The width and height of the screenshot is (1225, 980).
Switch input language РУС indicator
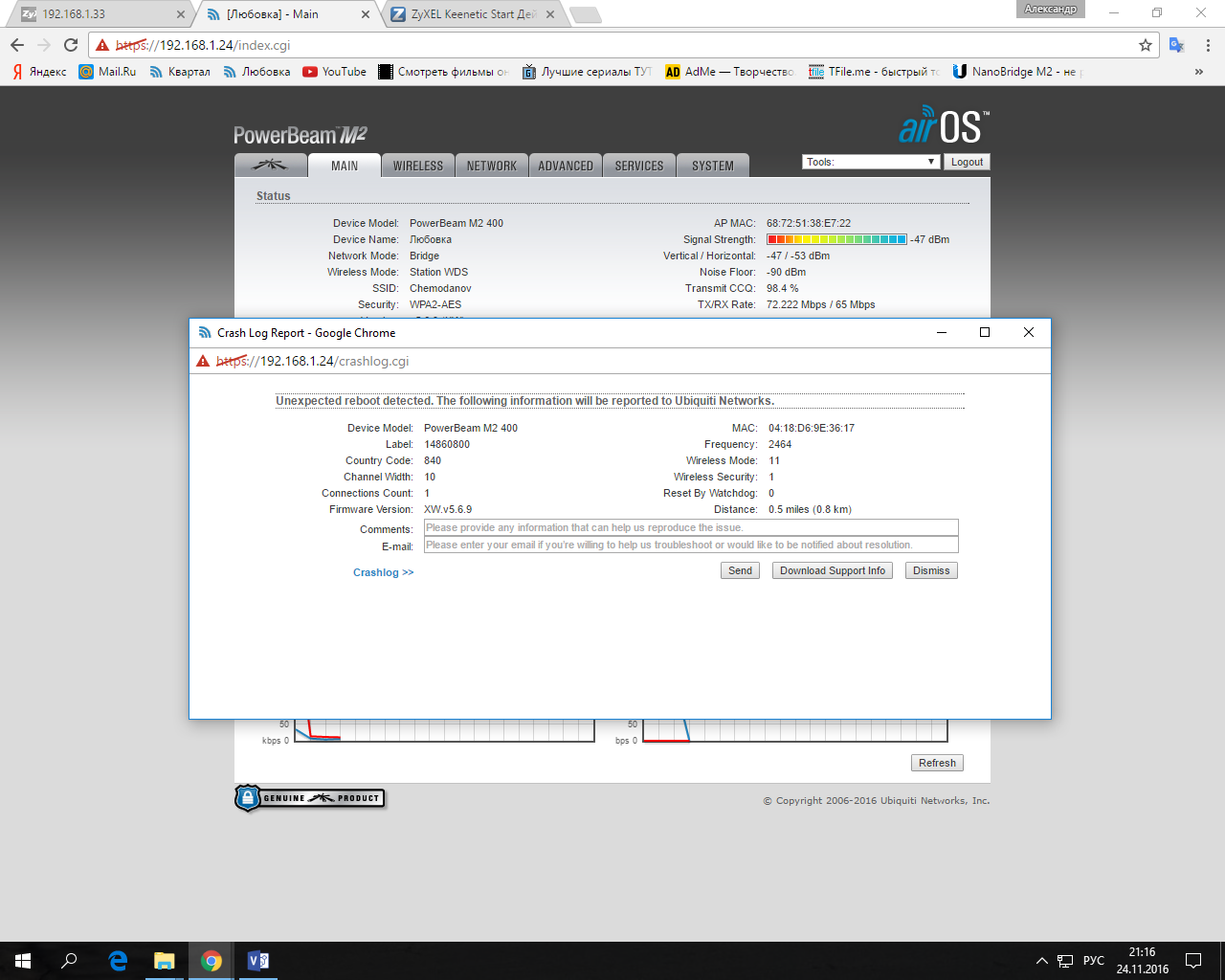tap(1094, 961)
